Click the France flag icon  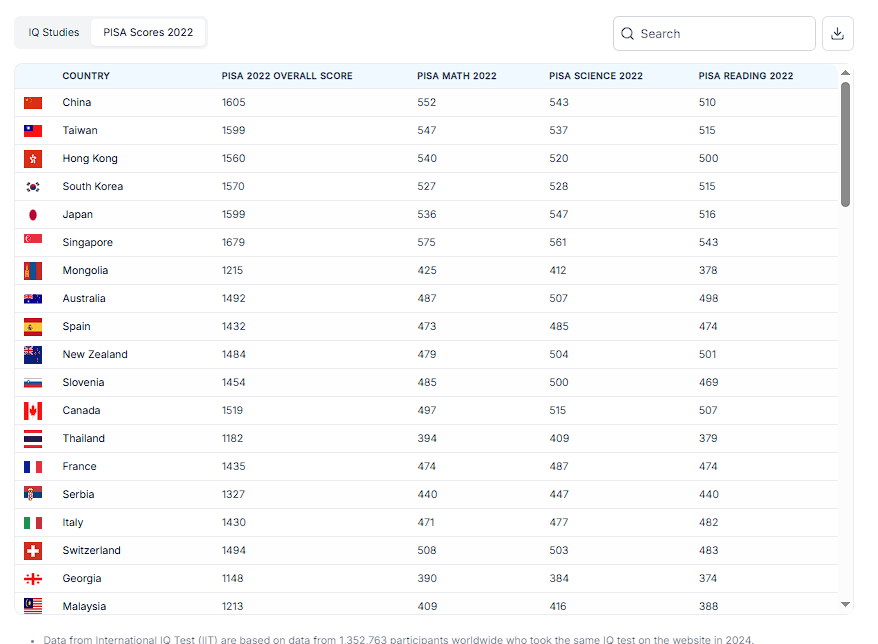[33, 466]
